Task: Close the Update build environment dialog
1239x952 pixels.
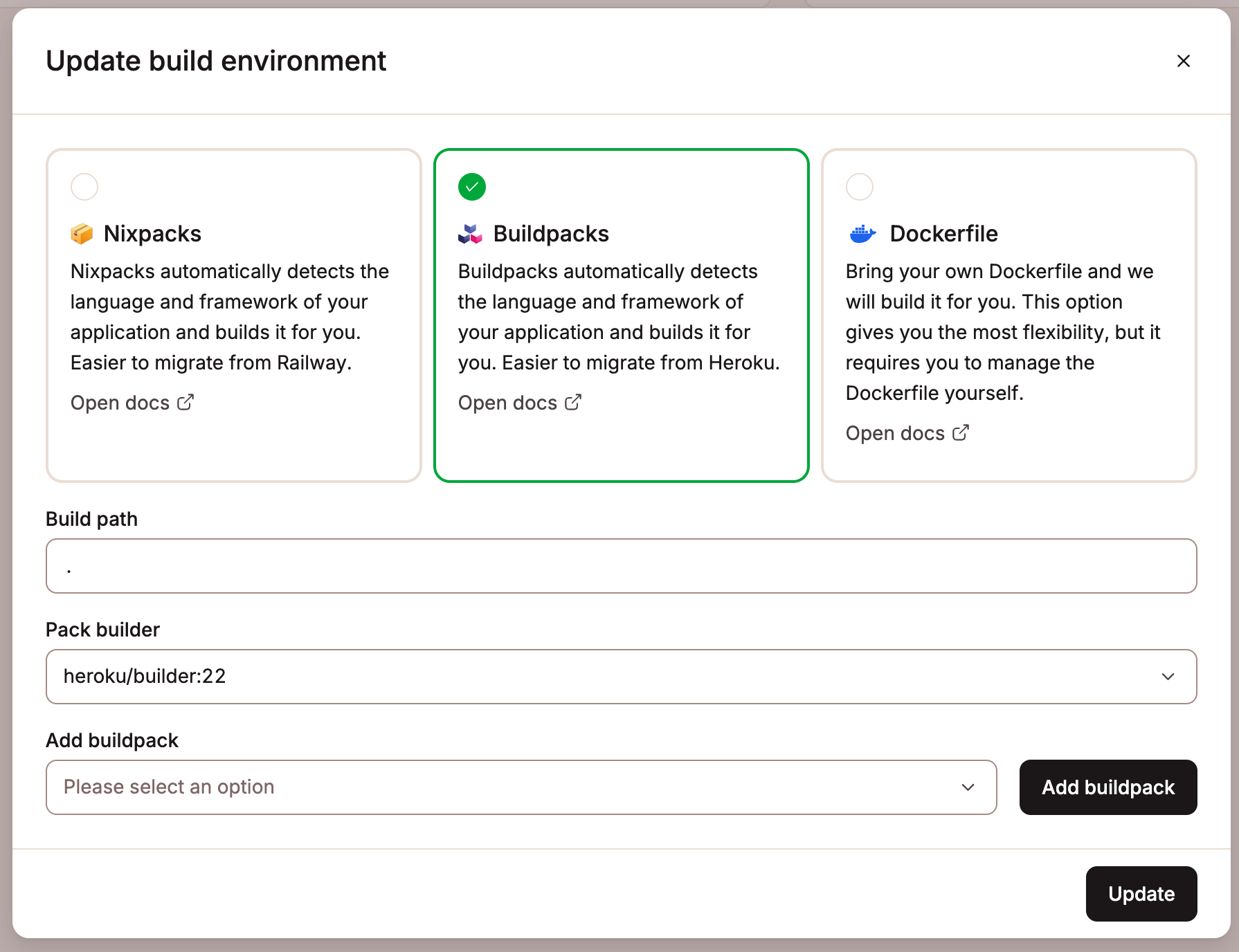Action: [x=1184, y=61]
